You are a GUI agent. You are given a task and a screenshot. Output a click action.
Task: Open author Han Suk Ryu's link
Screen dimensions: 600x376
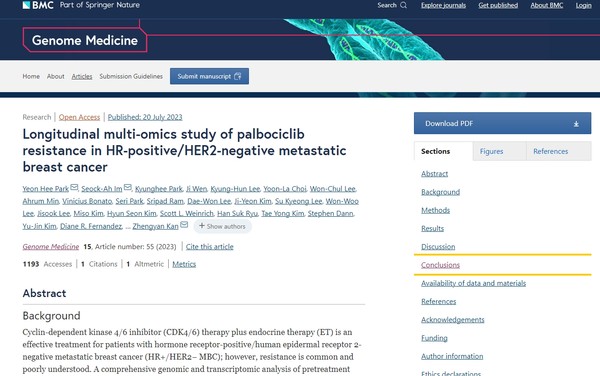pos(238,214)
